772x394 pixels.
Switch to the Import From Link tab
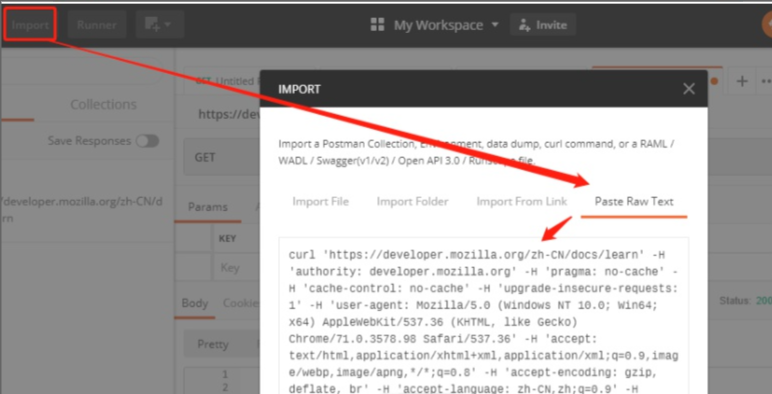(522, 201)
